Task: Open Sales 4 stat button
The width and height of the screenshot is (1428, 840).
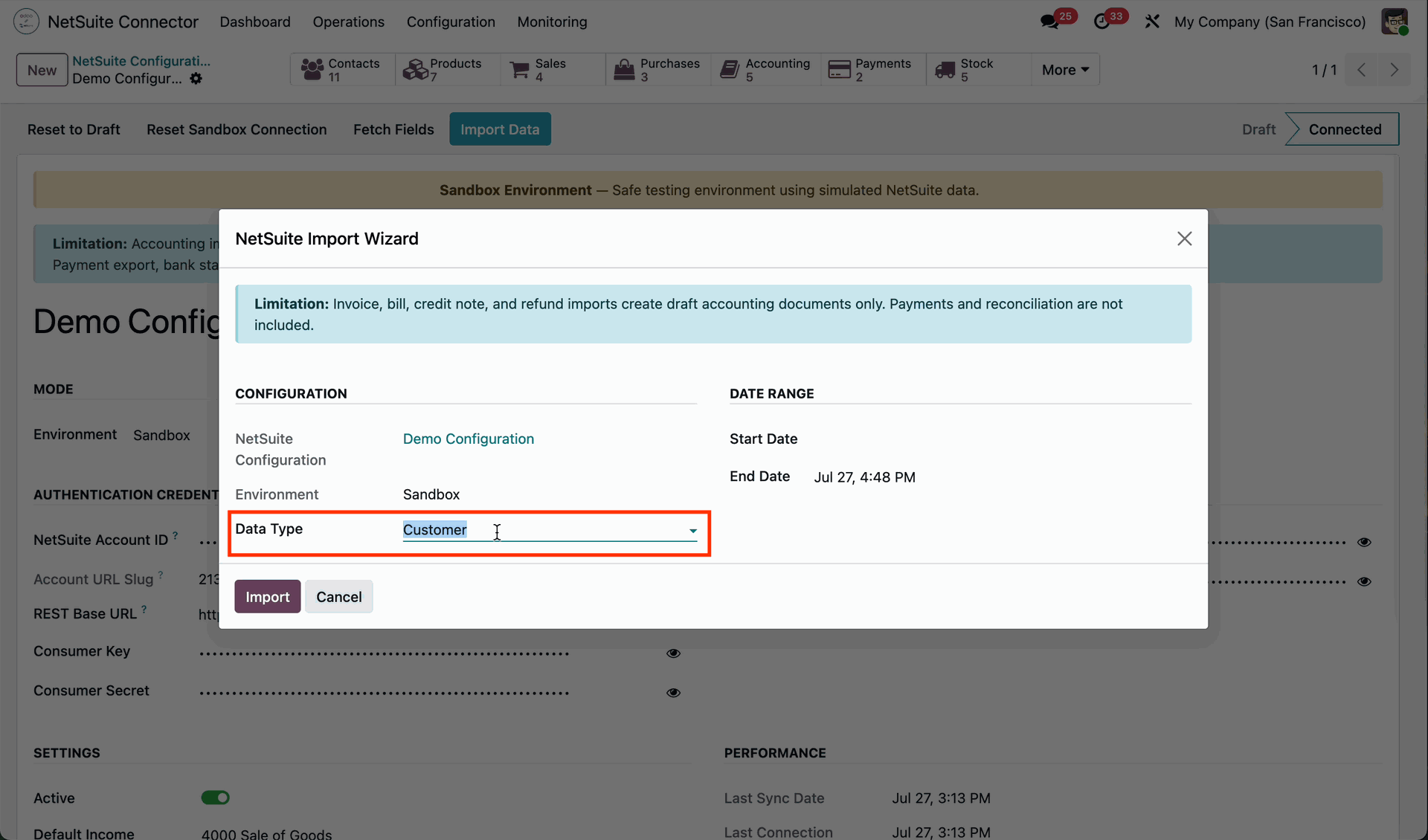Action: tap(553, 70)
